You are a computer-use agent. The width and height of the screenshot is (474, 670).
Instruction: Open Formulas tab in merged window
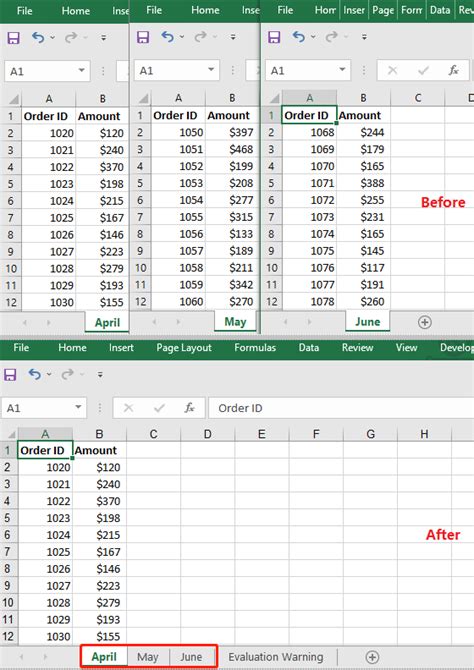[255, 348]
